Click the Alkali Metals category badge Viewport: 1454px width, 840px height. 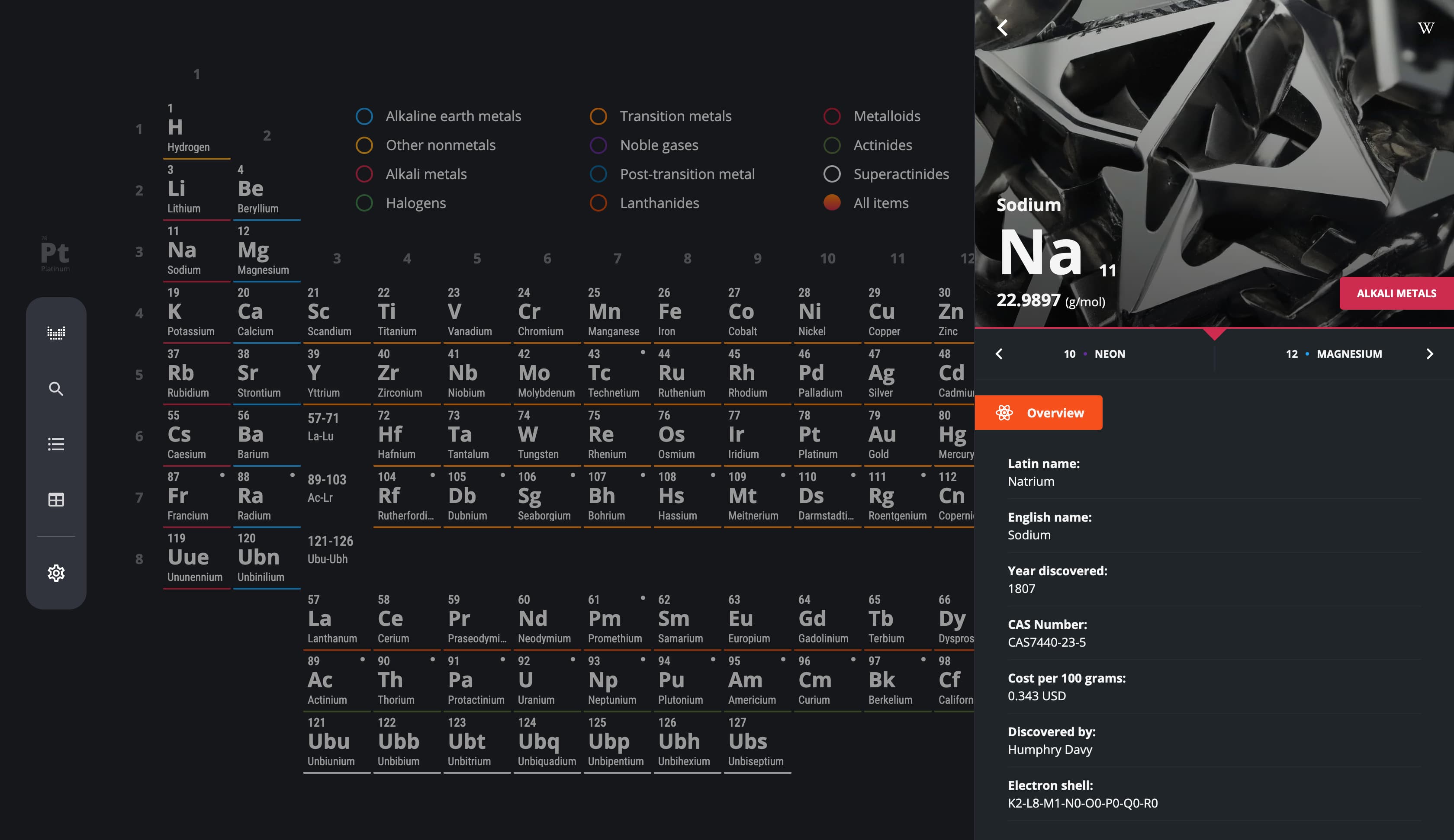(1396, 294)
